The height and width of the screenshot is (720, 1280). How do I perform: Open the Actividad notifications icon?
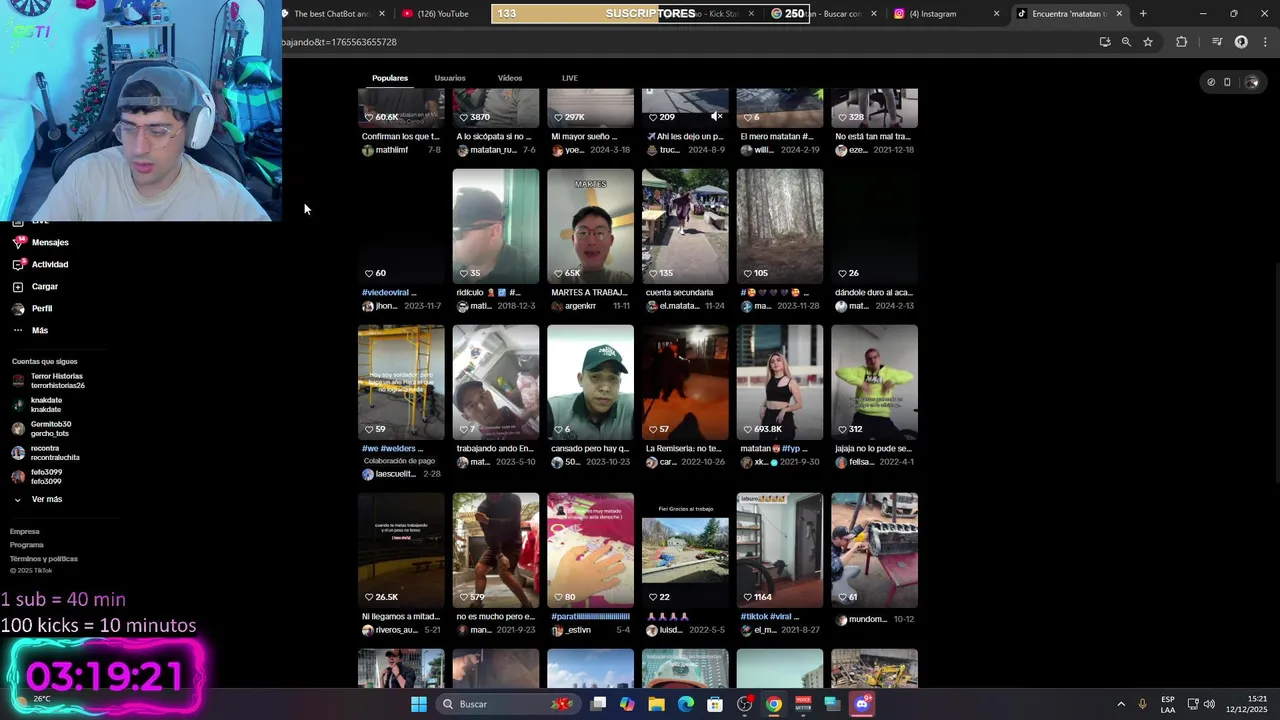(18, 264)
